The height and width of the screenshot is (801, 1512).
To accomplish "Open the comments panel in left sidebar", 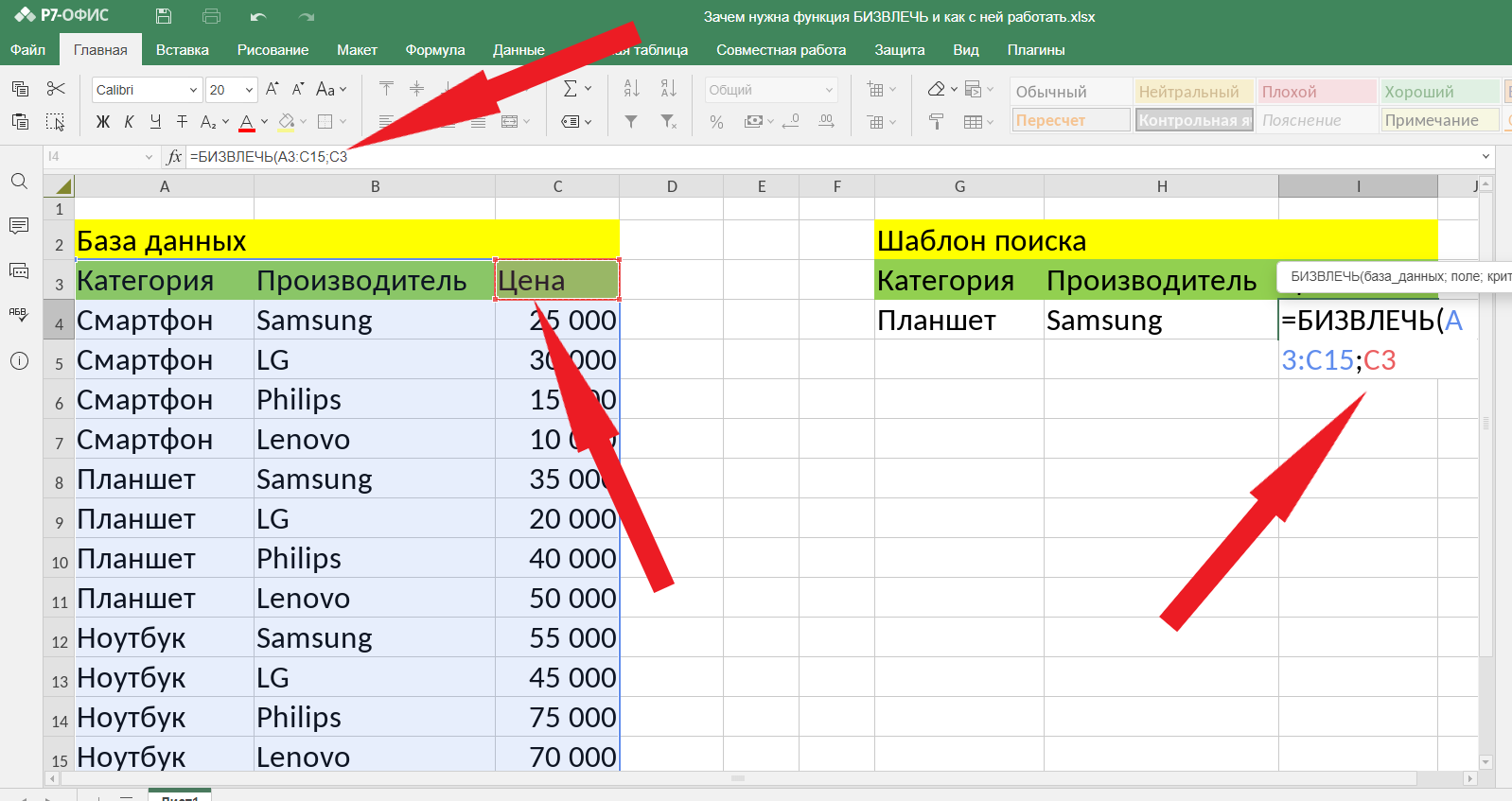I will click(x=19, y=225).
